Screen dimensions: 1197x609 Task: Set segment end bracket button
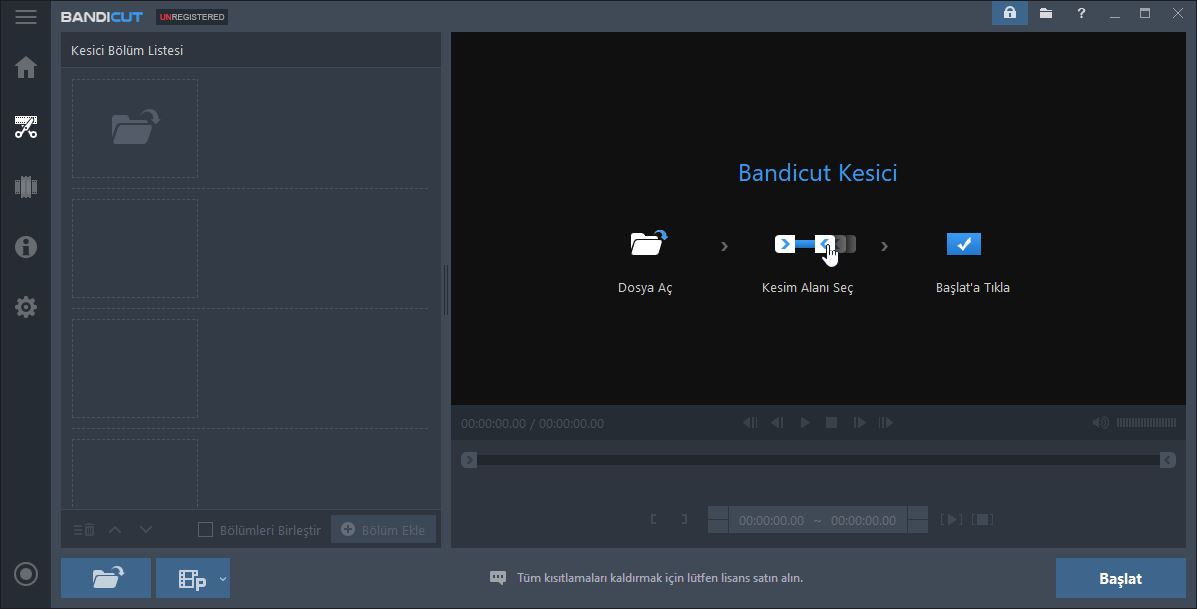coord(684,520)
